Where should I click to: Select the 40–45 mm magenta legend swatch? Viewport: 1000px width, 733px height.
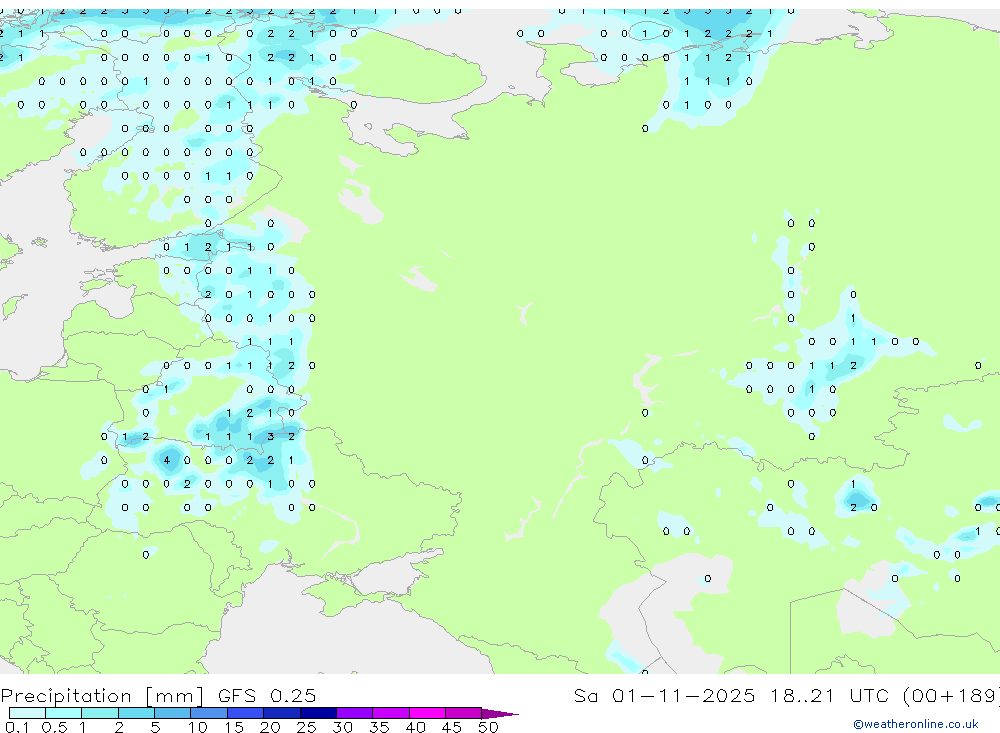(x=427, y=713)
